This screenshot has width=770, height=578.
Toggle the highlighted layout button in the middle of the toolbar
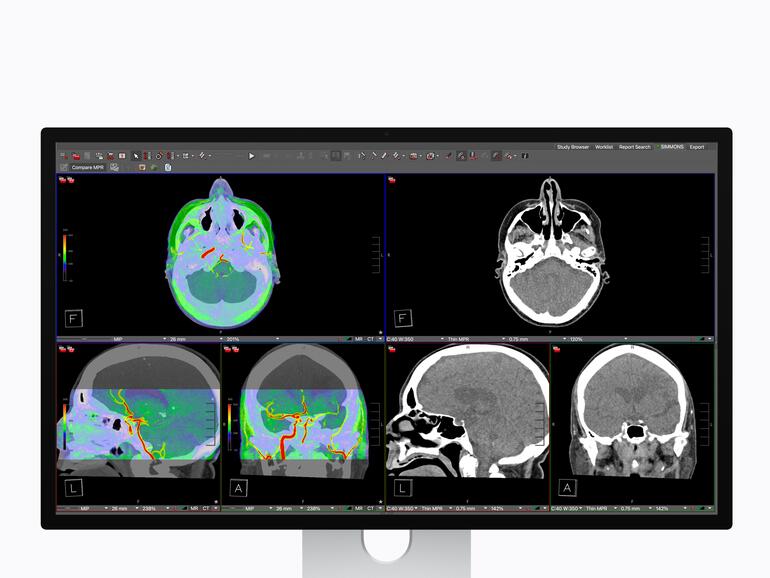click(336, 156)
